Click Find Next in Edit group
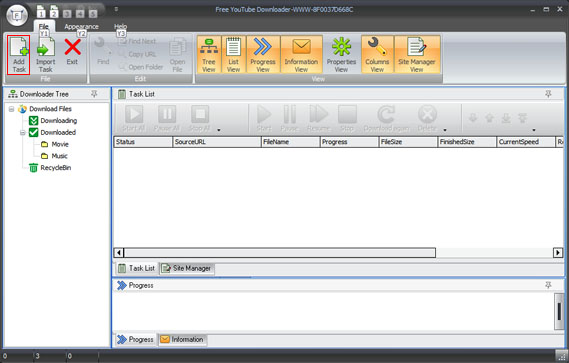Screen dimensions: 569x363 (138, 41)
